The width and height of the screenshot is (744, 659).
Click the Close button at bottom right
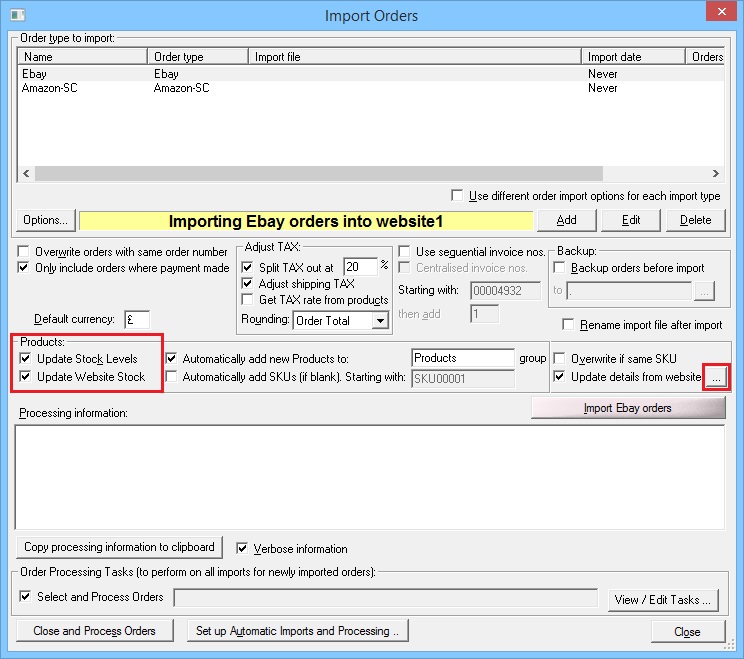[x=688, y=631]
